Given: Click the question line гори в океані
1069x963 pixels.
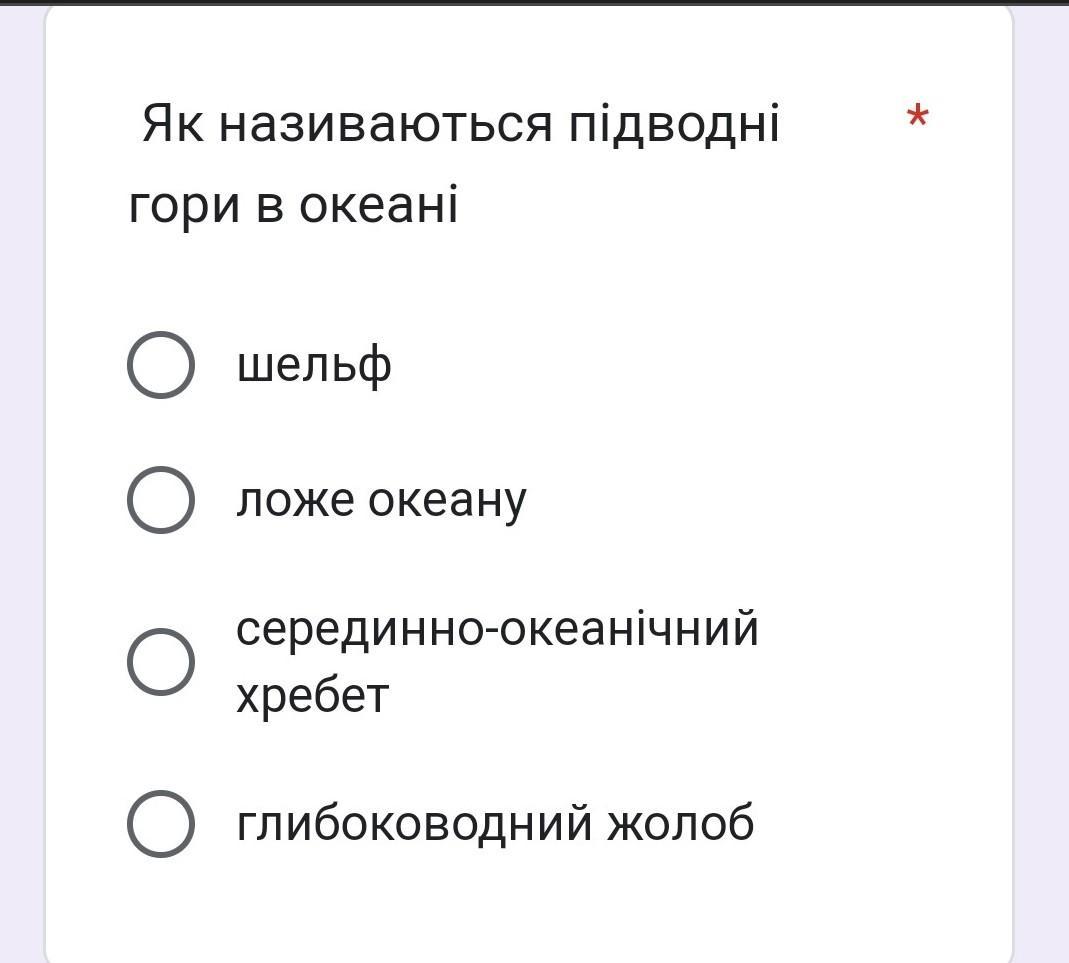Looking at the screenshot, I should pos(293,205).
